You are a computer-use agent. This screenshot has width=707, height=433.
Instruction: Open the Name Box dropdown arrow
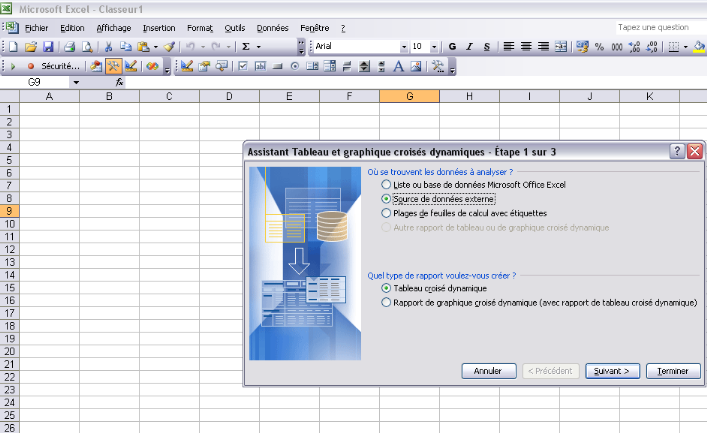76,82
